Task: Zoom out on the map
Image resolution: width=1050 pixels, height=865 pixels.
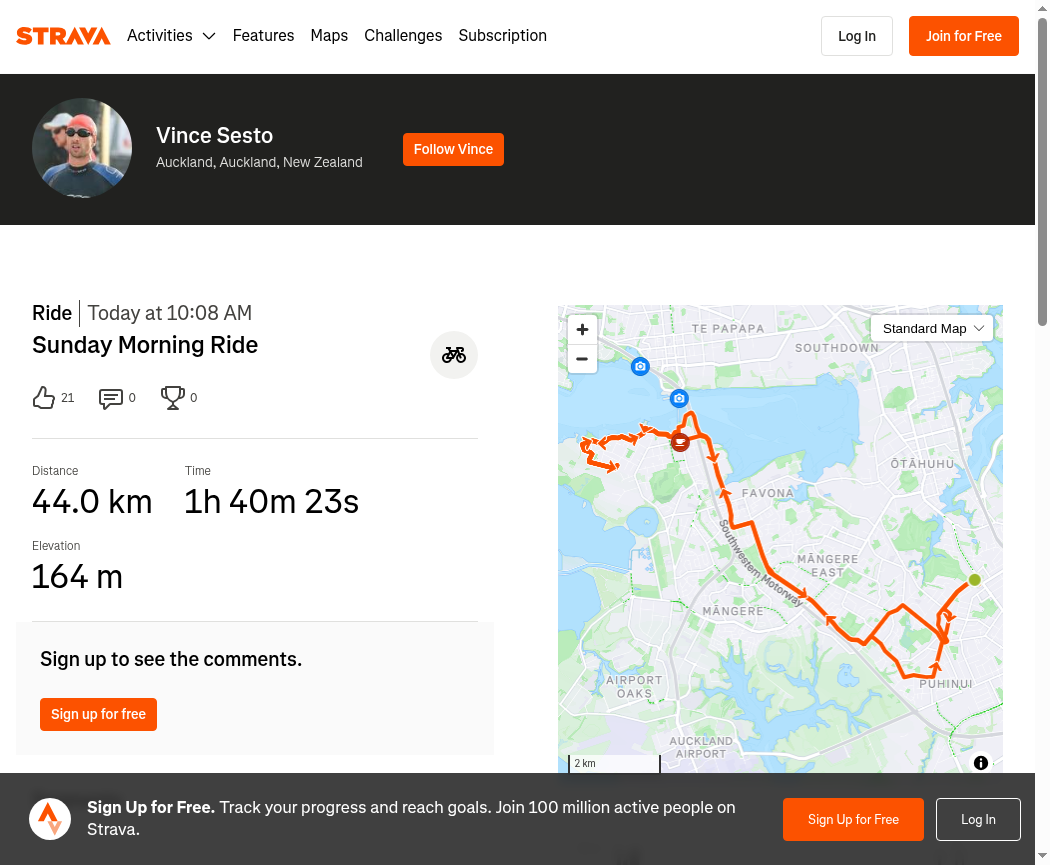Action: [582, 359]
